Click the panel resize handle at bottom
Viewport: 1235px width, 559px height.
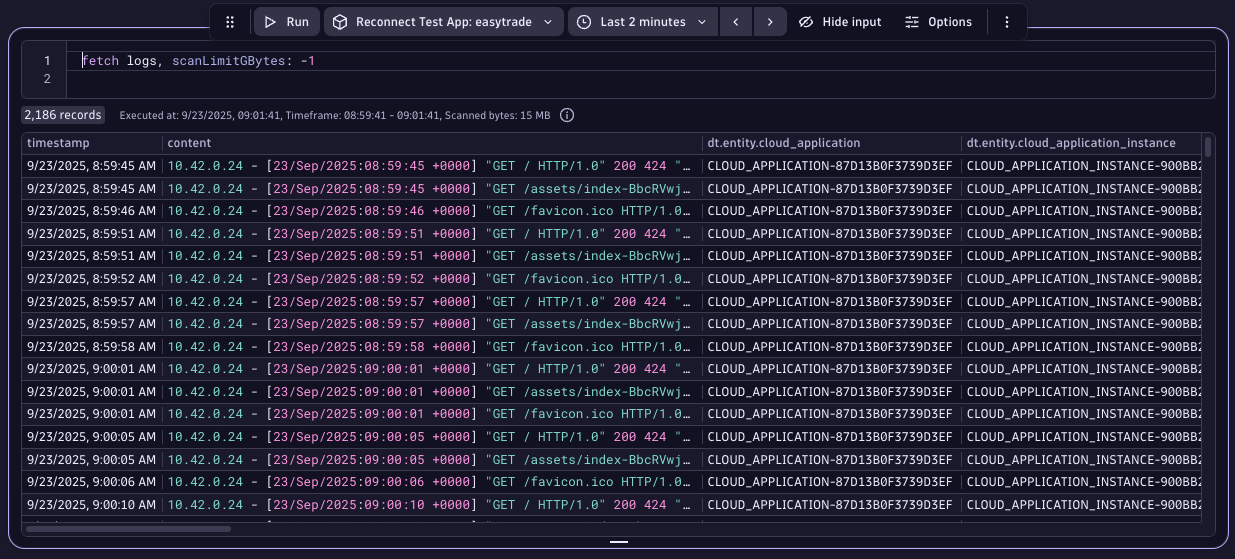pyautogui.click(x=618, y=542)
